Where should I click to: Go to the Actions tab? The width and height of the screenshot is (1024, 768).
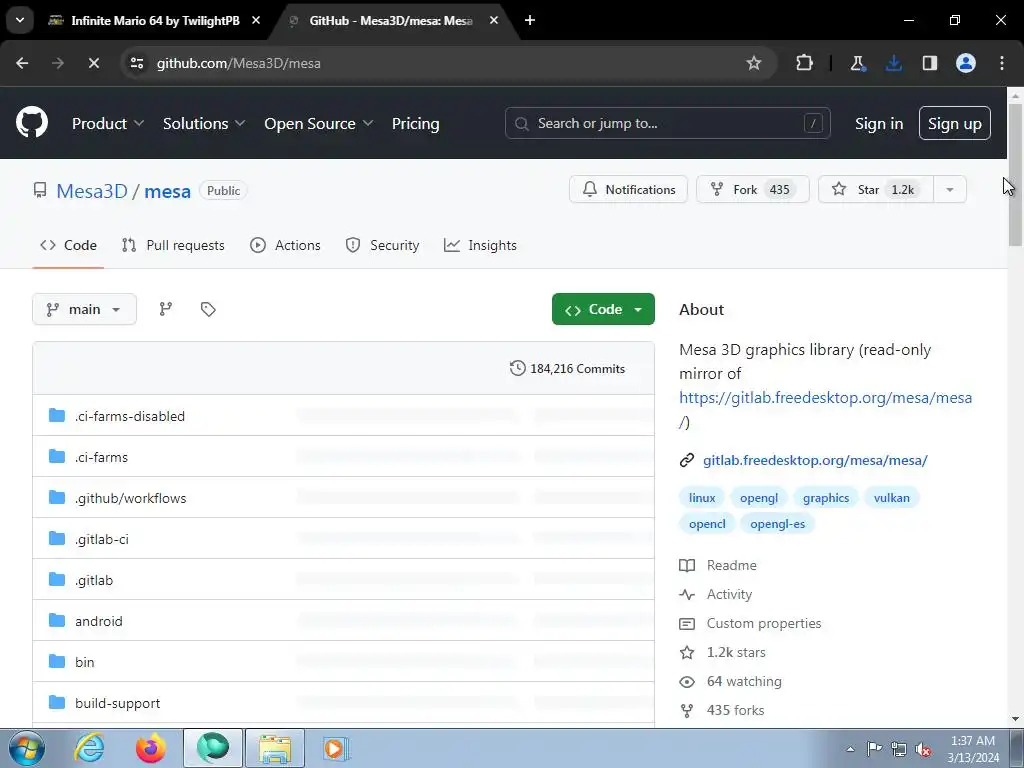(x=285, y=246)
